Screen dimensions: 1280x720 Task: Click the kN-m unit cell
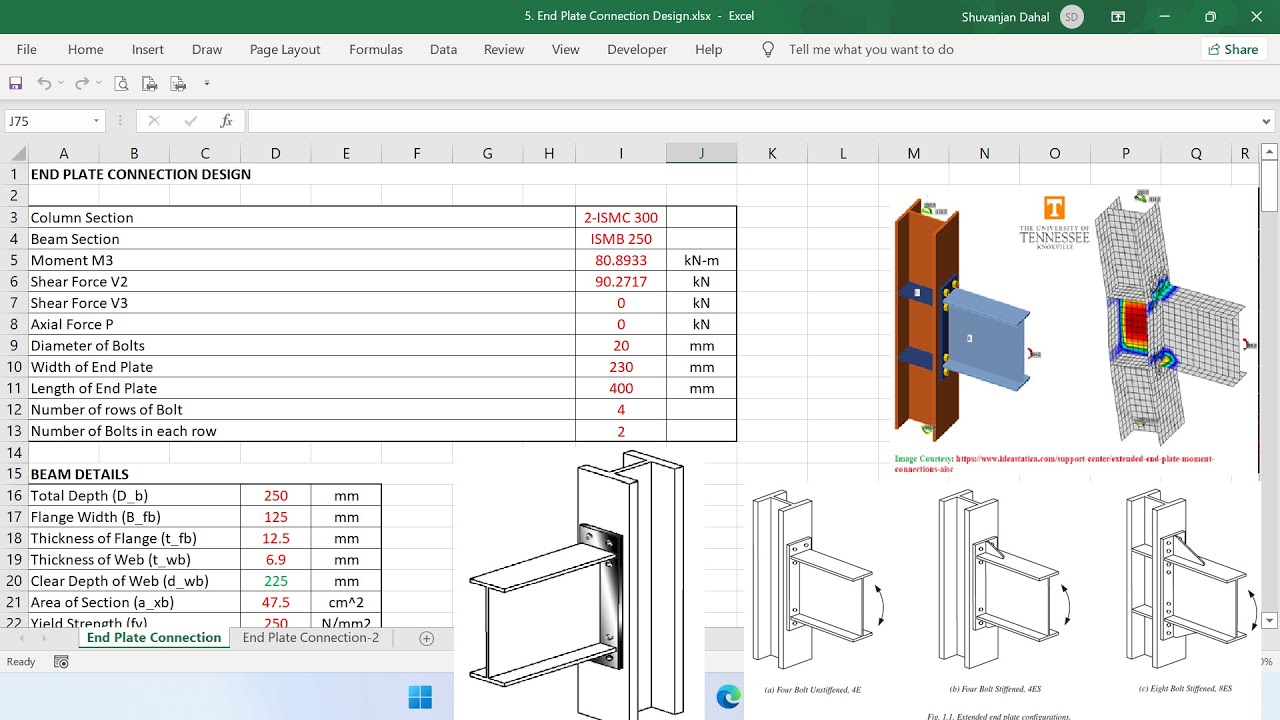702,260
